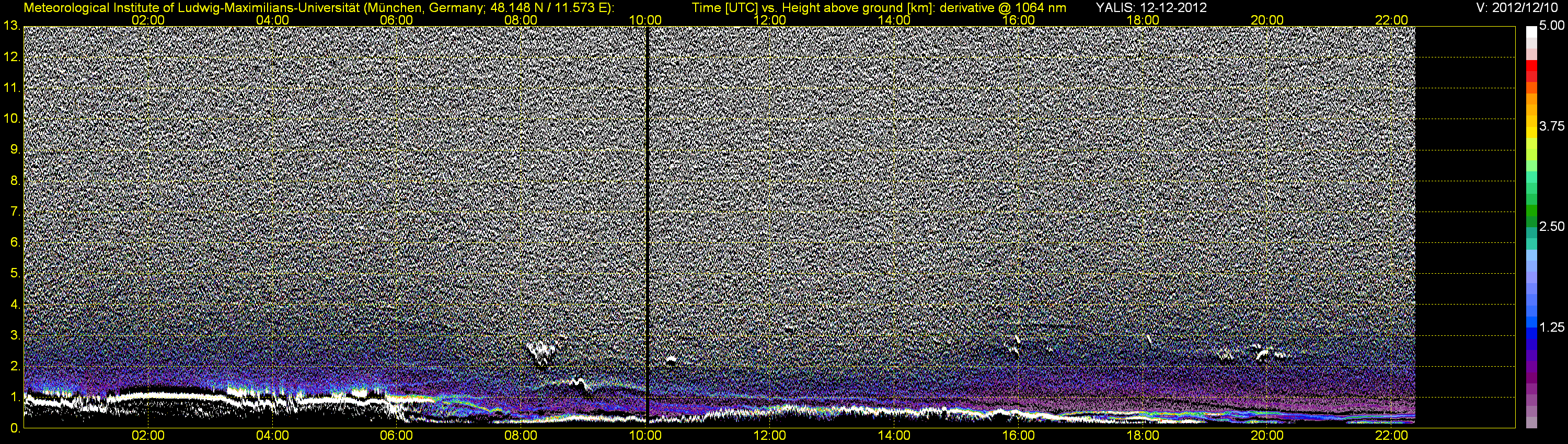Click the 12:00 label on the bottom time axis
Screen dimensions: 1568x444
click(769, 436)
